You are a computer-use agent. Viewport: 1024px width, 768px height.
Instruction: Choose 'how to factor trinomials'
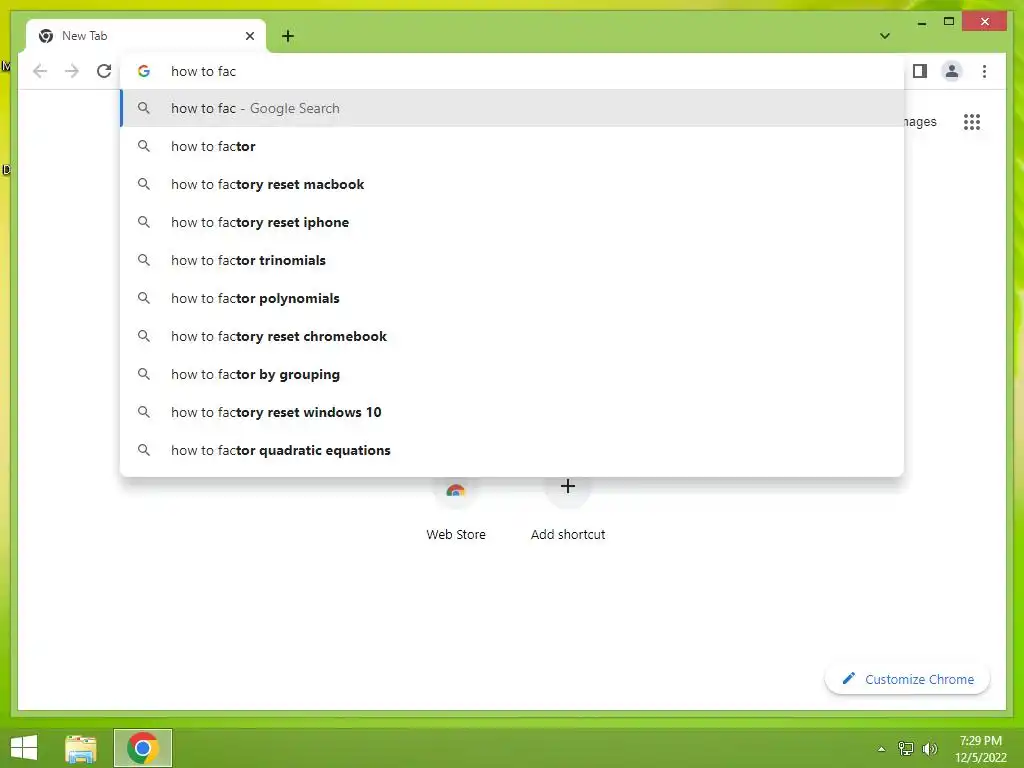(513, 260)
